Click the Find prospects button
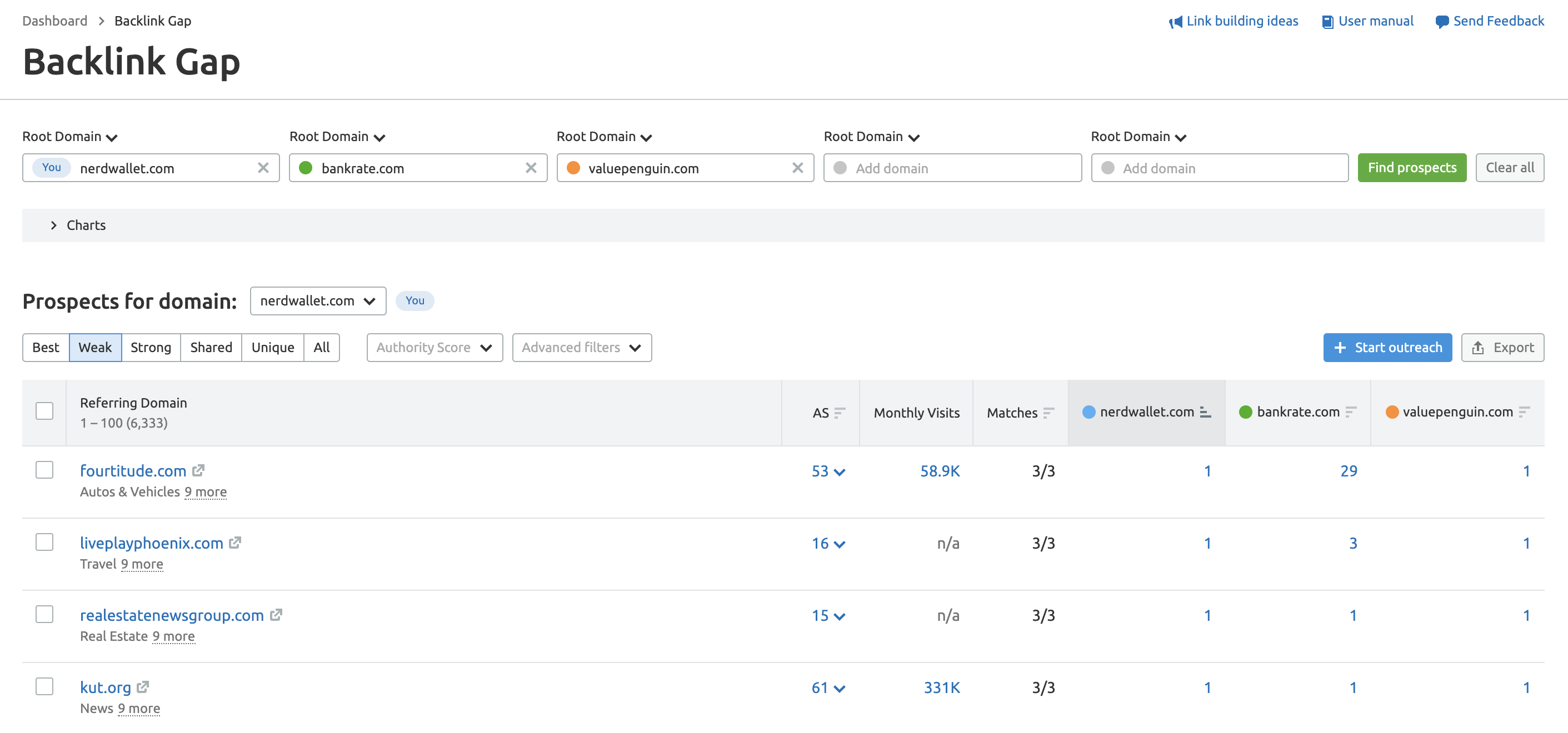The height and width of the screenshot is (733, 1568). (1411, 168)
